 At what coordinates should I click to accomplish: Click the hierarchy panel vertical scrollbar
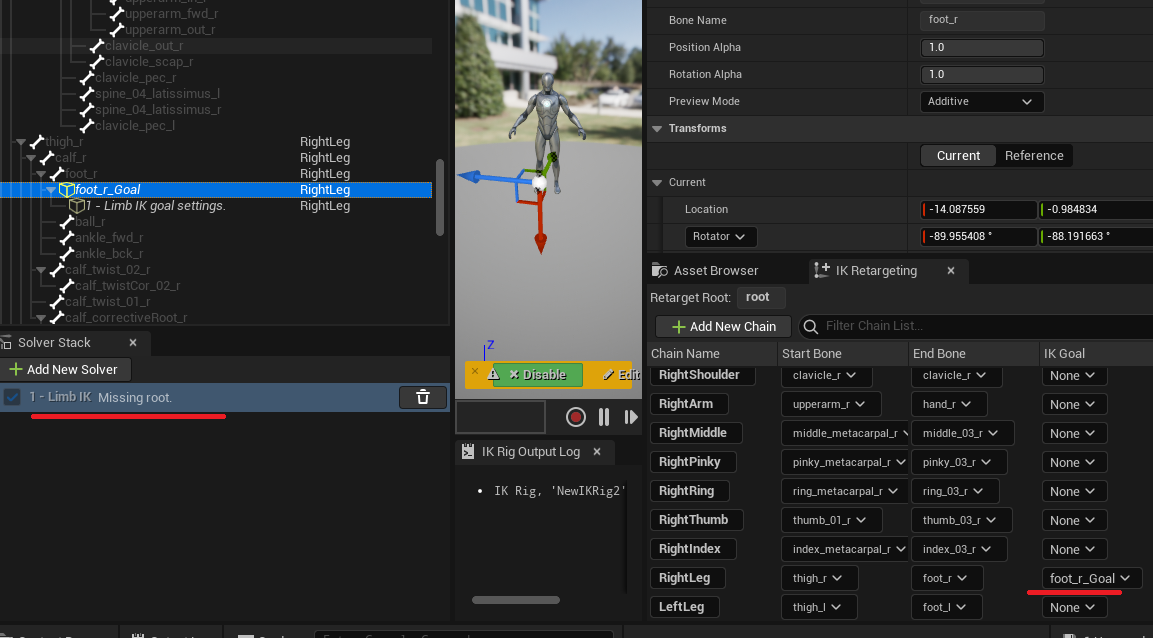click(x=440, y=197)
